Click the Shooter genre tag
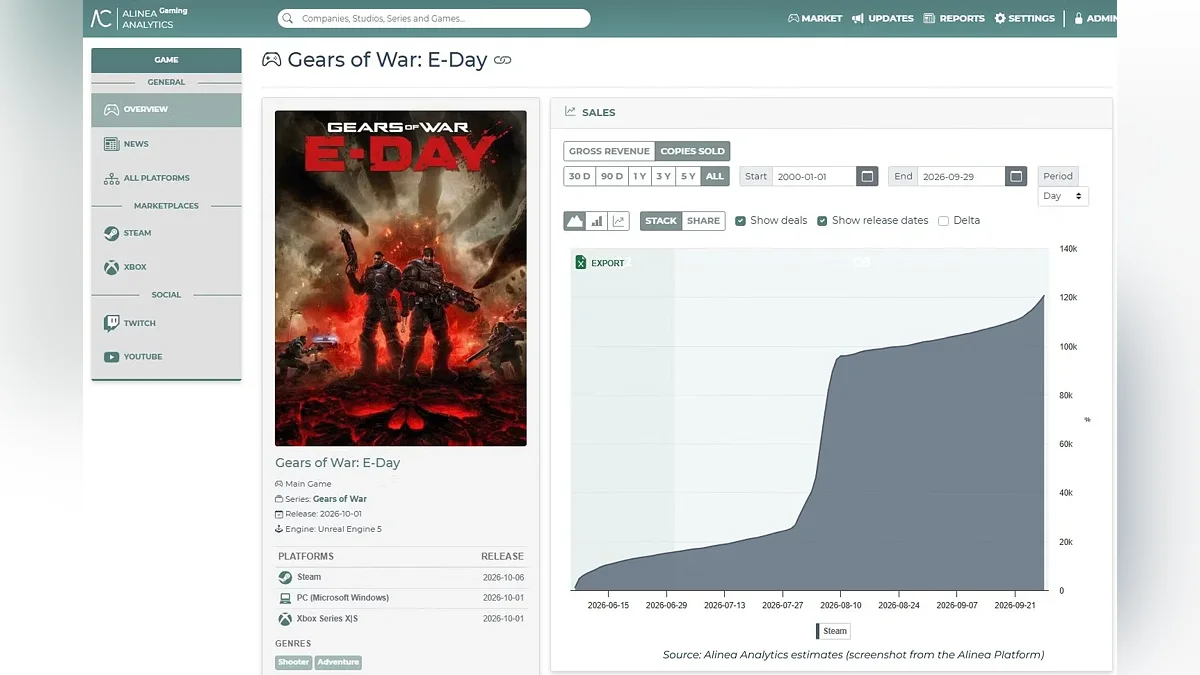 (x=294, y=662)
